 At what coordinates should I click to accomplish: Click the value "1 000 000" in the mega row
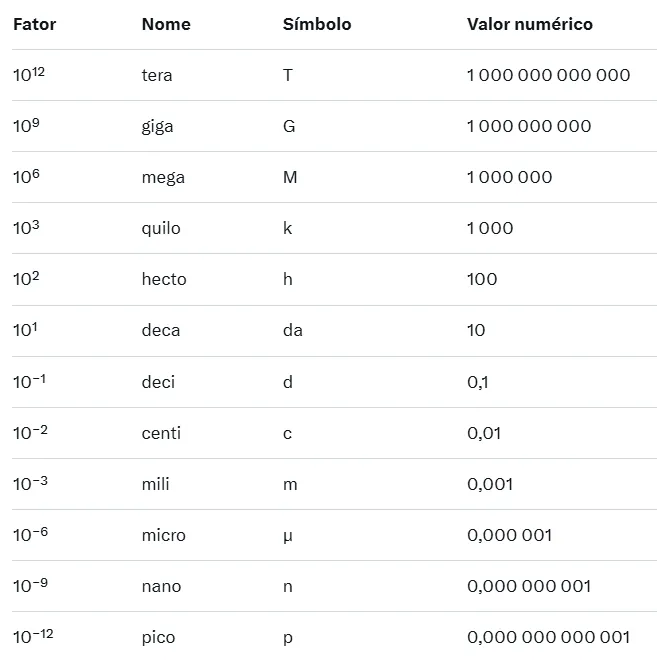(x=509, y=178)
